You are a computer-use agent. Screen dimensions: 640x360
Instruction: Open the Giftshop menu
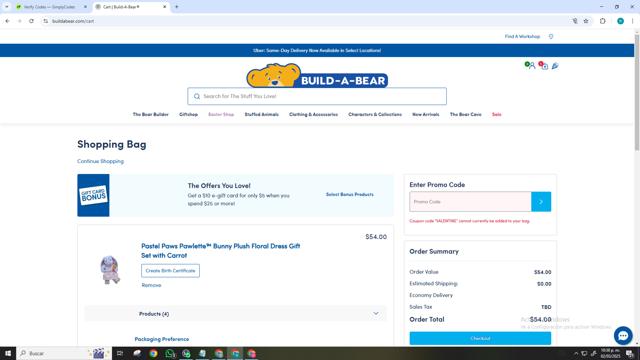click(189, 114)
